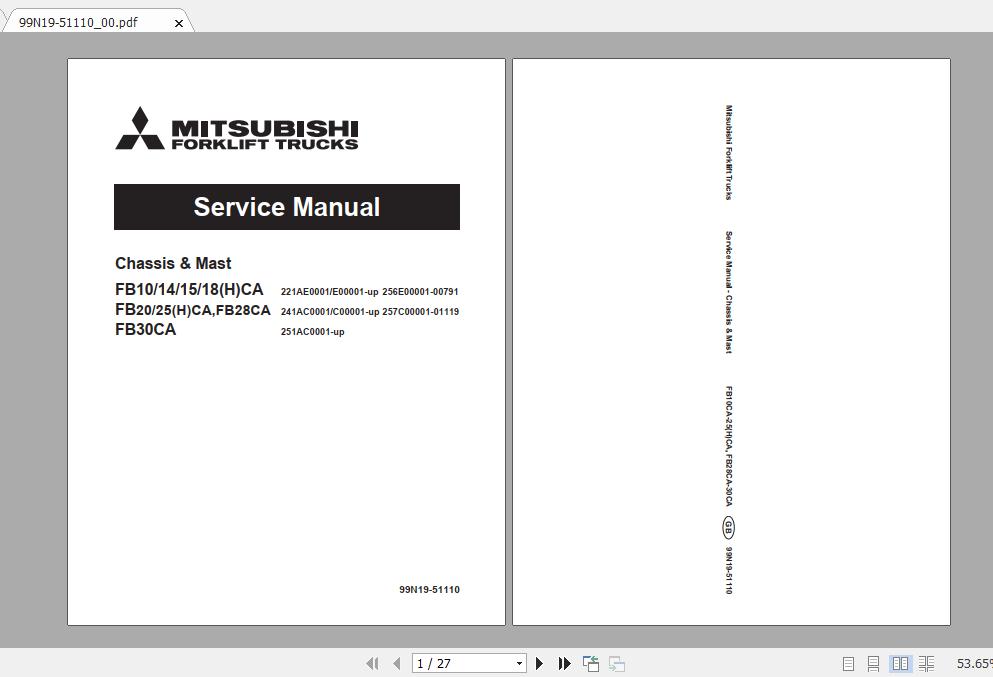Toggle single page view mode
Image resolution: width=993 pixels, height=677 pixels.
(x=847, y=663)
